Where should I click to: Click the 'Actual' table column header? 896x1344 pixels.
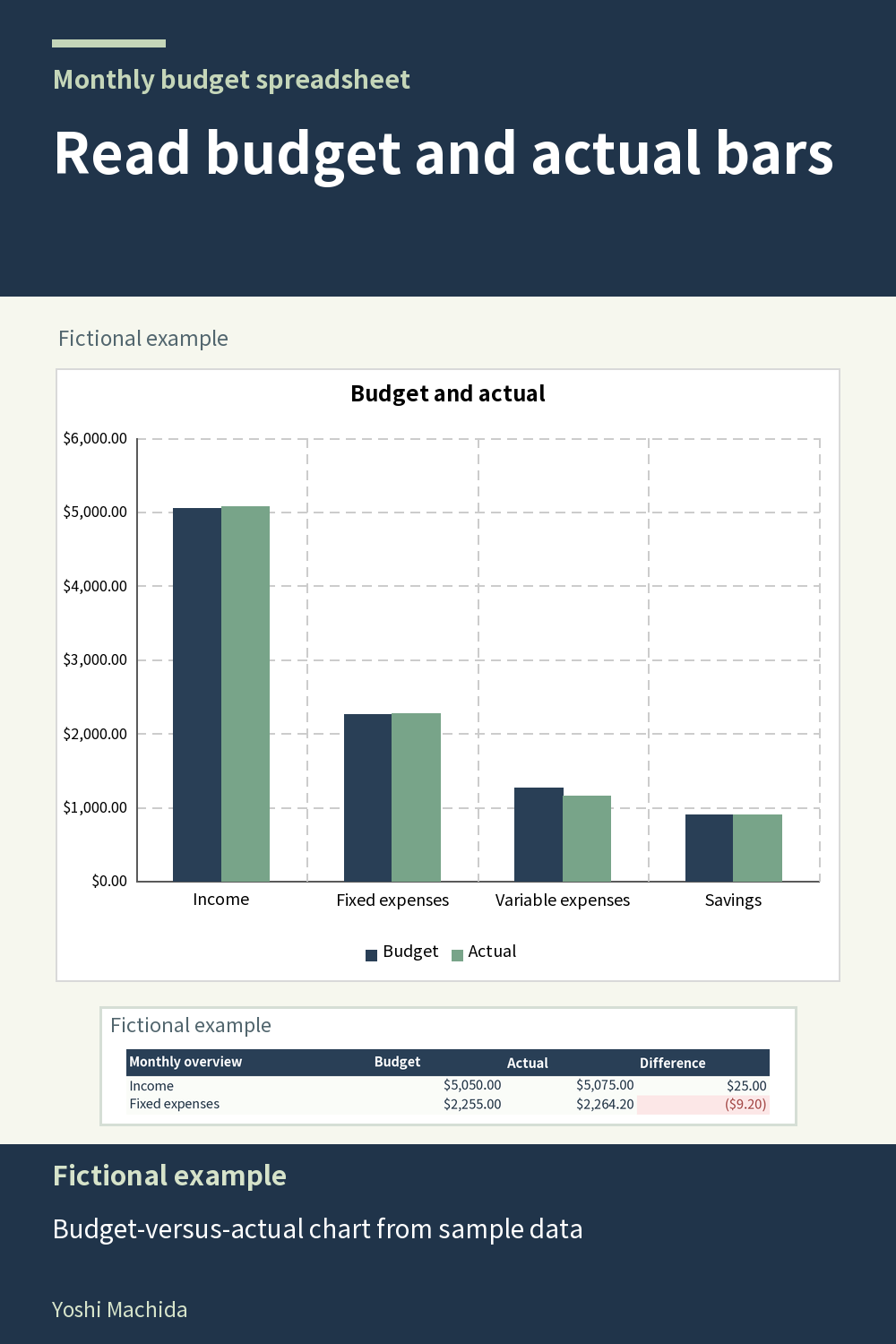(x=528, y=1063)
